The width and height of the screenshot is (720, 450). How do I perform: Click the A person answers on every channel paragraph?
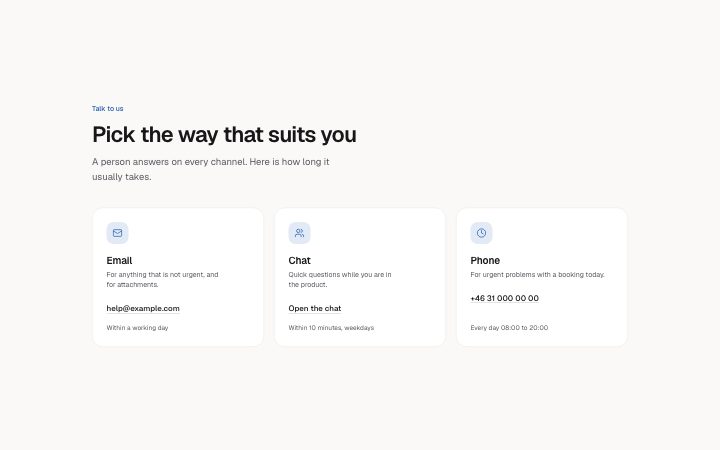click(x=211, y=169)
